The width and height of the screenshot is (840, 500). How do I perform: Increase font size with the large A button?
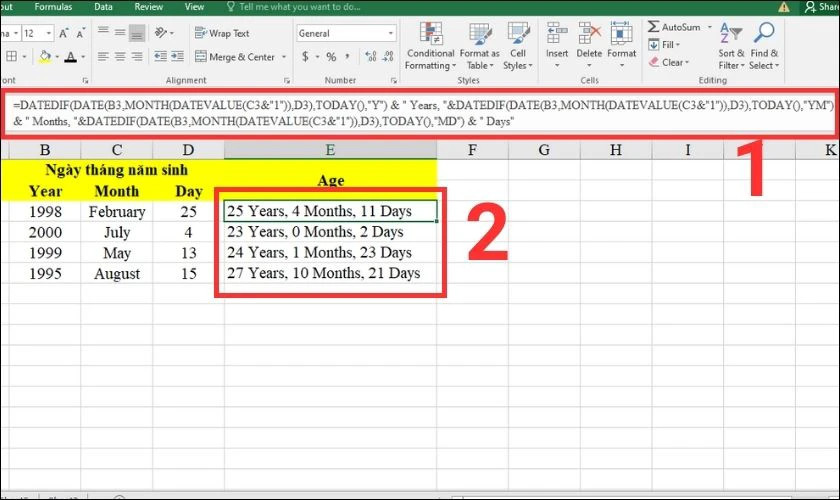63,33
